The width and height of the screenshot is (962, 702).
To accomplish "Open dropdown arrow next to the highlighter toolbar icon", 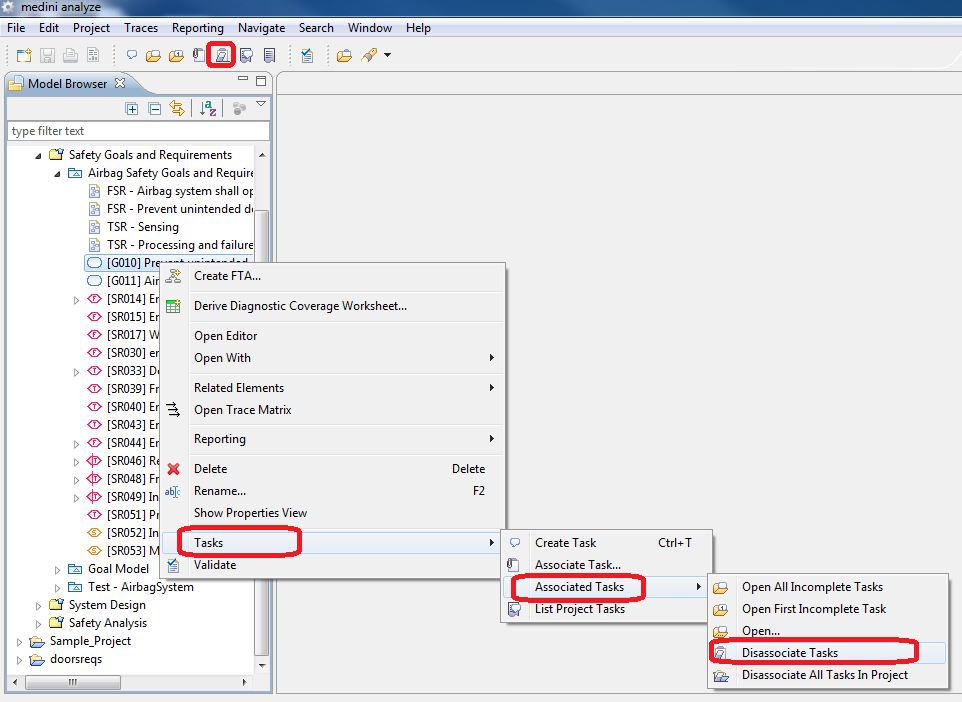I will (x=387, y=55).
